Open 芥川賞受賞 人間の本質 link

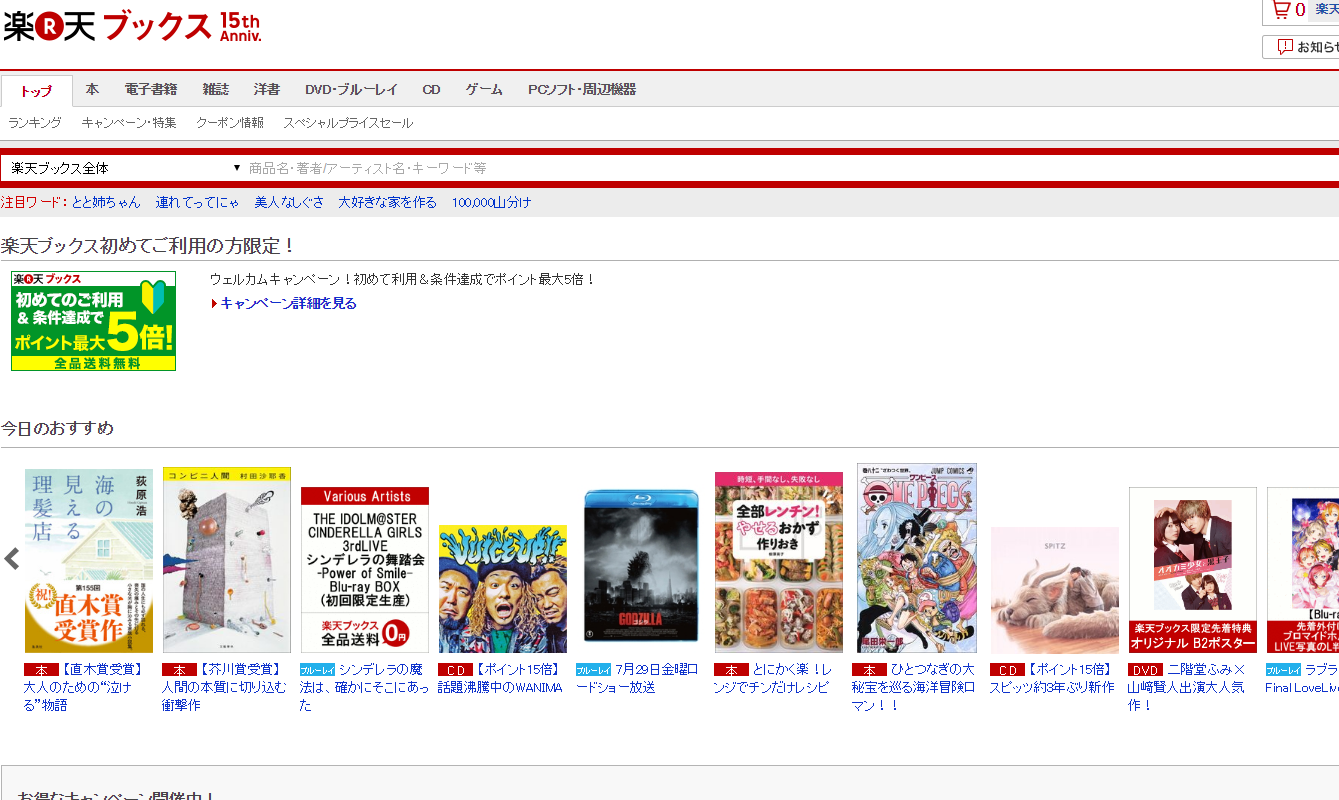click(226, 687)
